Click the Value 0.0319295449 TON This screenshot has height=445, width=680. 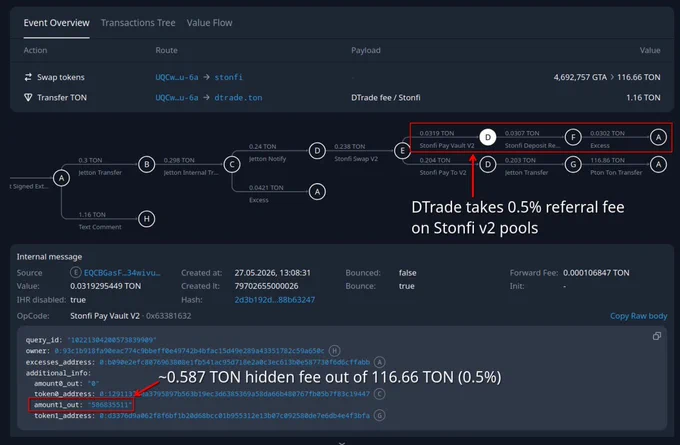coord(105,286)
